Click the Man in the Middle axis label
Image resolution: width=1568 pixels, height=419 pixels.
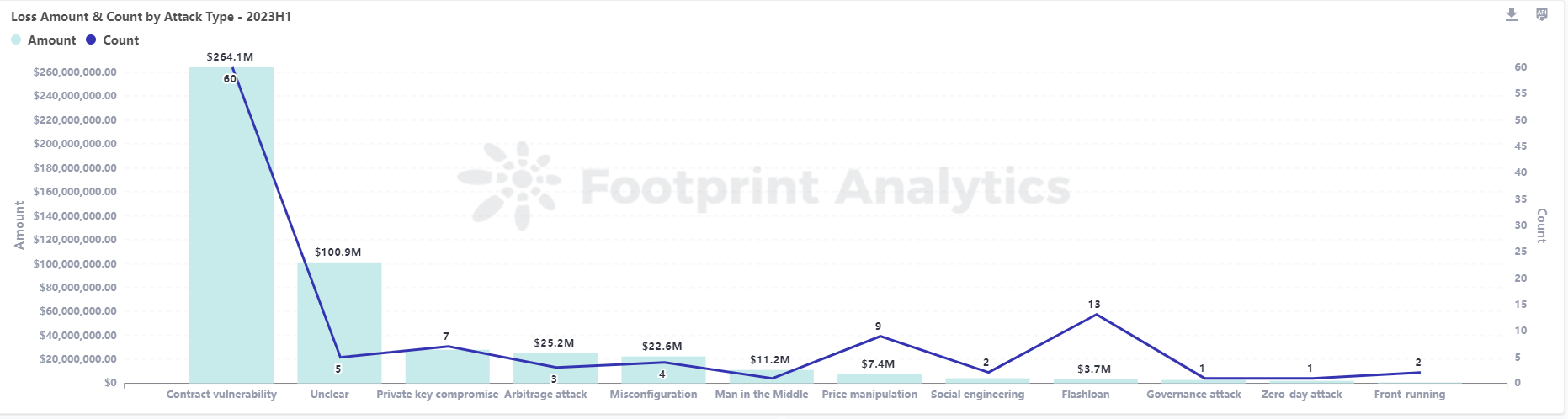761,395
